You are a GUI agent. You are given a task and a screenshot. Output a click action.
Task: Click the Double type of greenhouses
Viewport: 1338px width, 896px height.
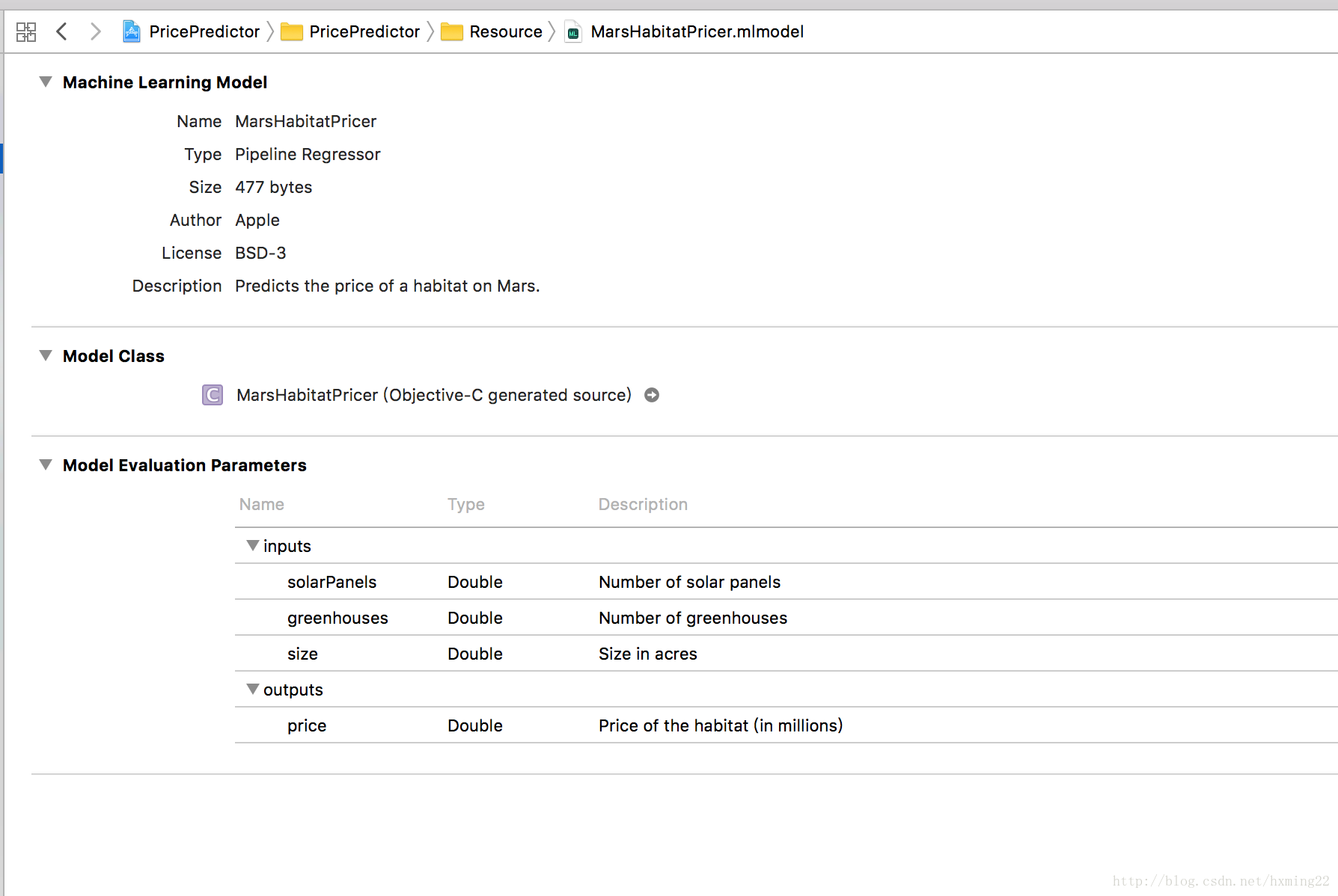pyautogui.click(x=475, y=618)
